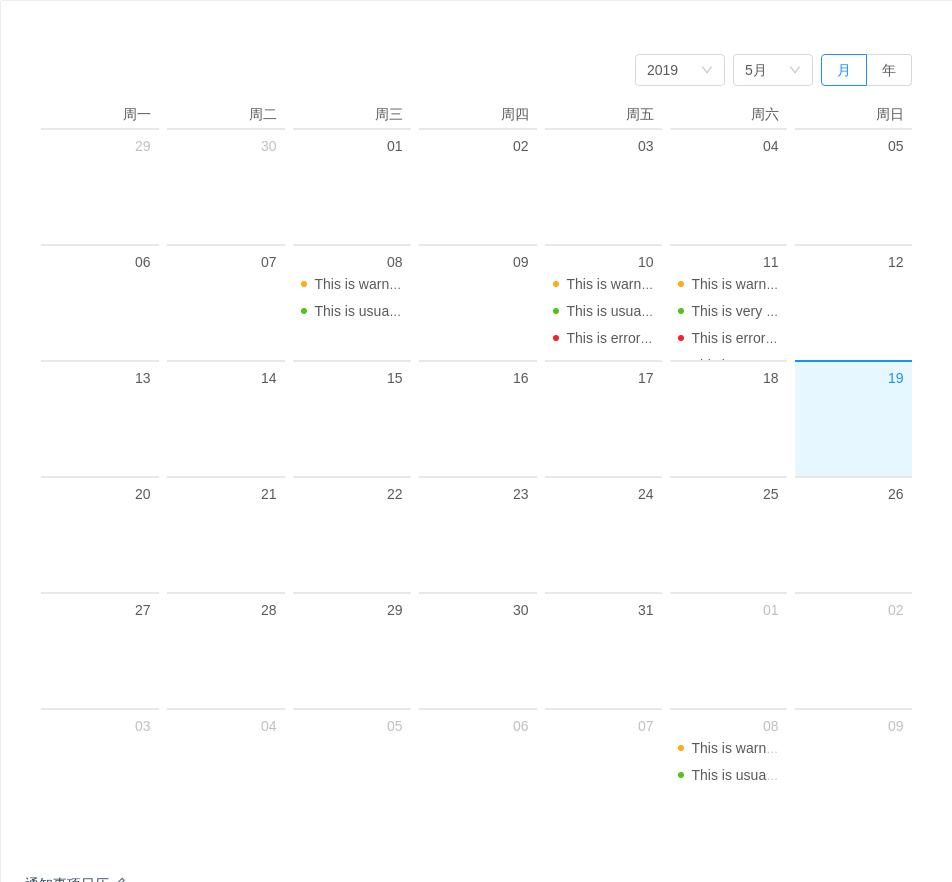This screenshot has height=882, width=952.
Task: Click the year dropdown chevron arrow
Action: click(707, 70)
